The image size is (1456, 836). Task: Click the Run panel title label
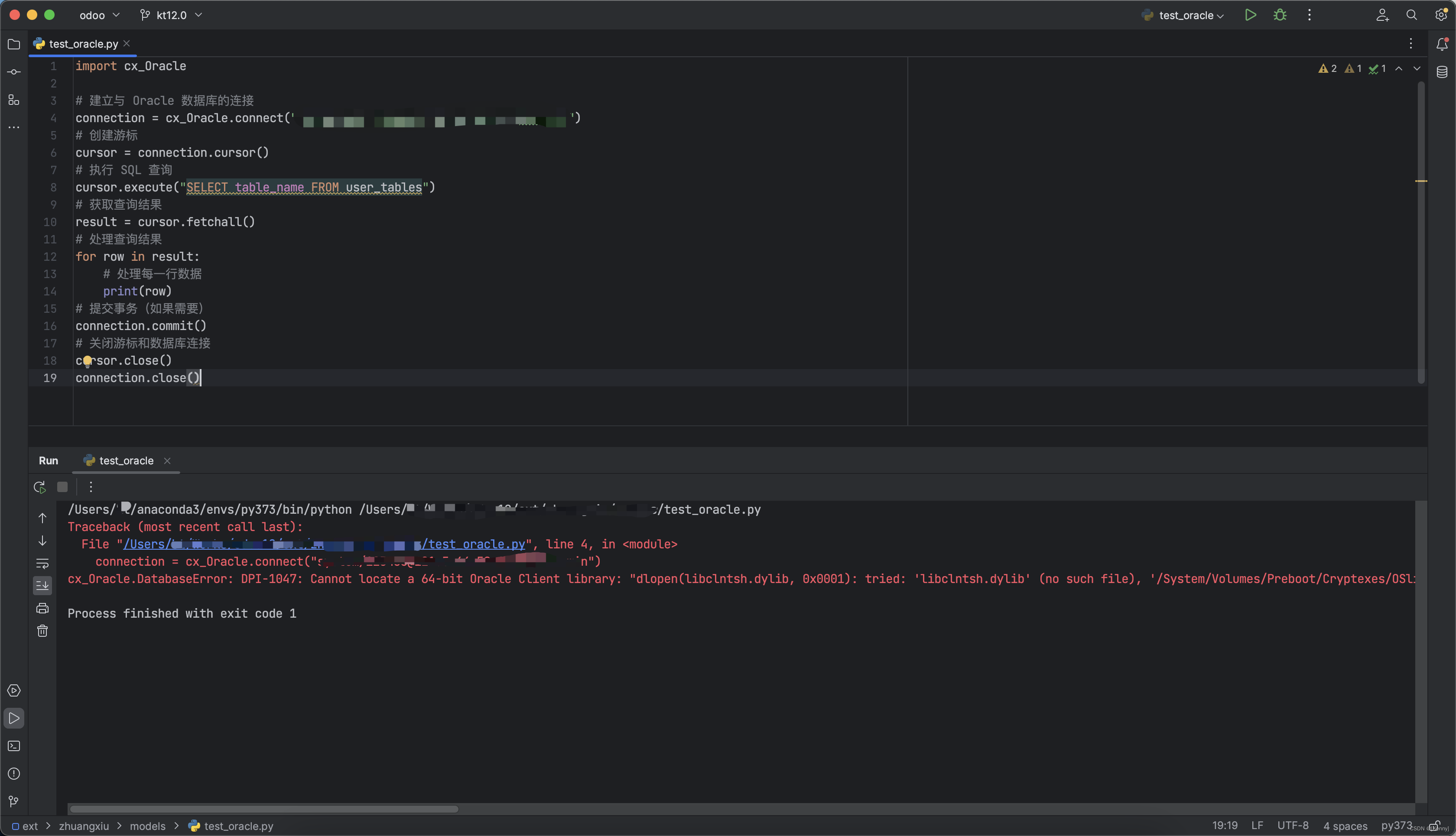pos(48,460)
